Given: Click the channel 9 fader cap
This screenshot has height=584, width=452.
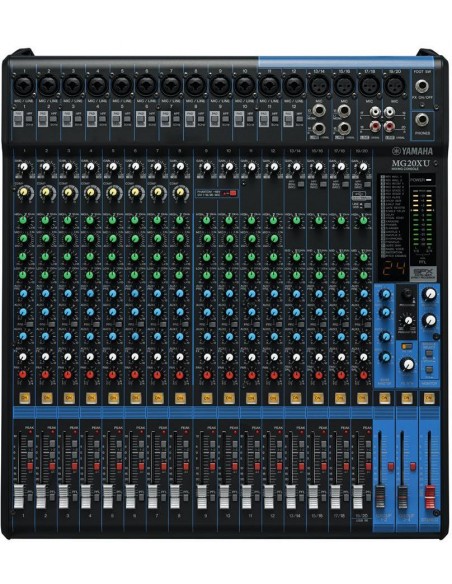Looking at the screenshot, I should [202, 496].
